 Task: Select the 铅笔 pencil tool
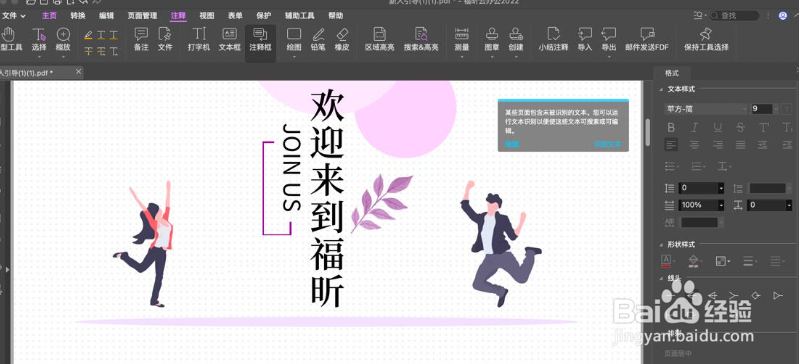coord(318,39)
